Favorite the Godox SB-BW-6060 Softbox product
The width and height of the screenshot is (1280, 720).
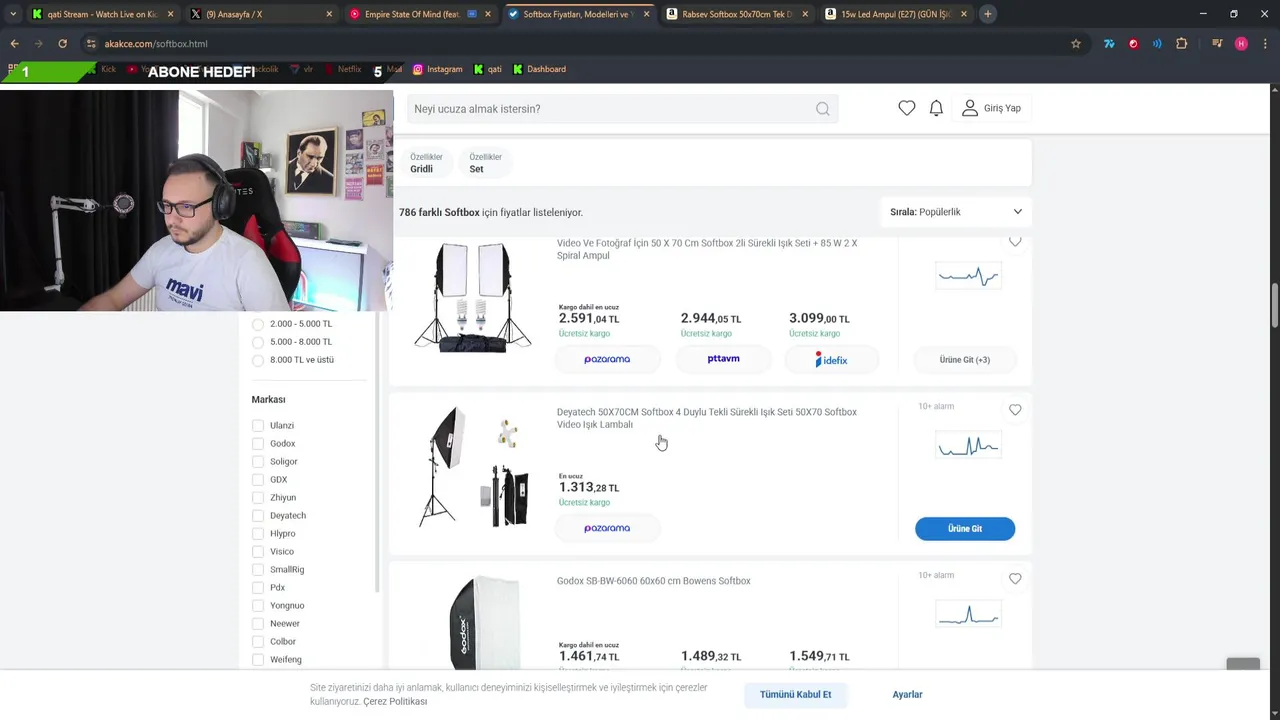coord(1015,579)
